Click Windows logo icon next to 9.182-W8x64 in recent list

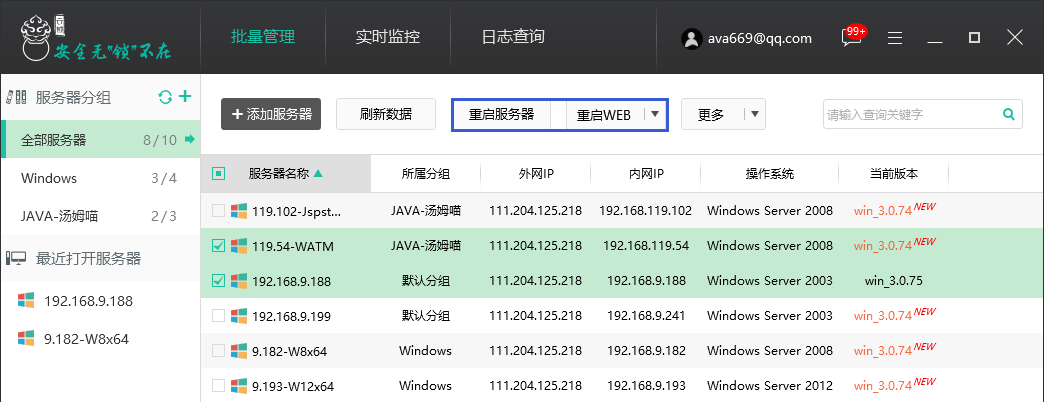coord(26,338)
